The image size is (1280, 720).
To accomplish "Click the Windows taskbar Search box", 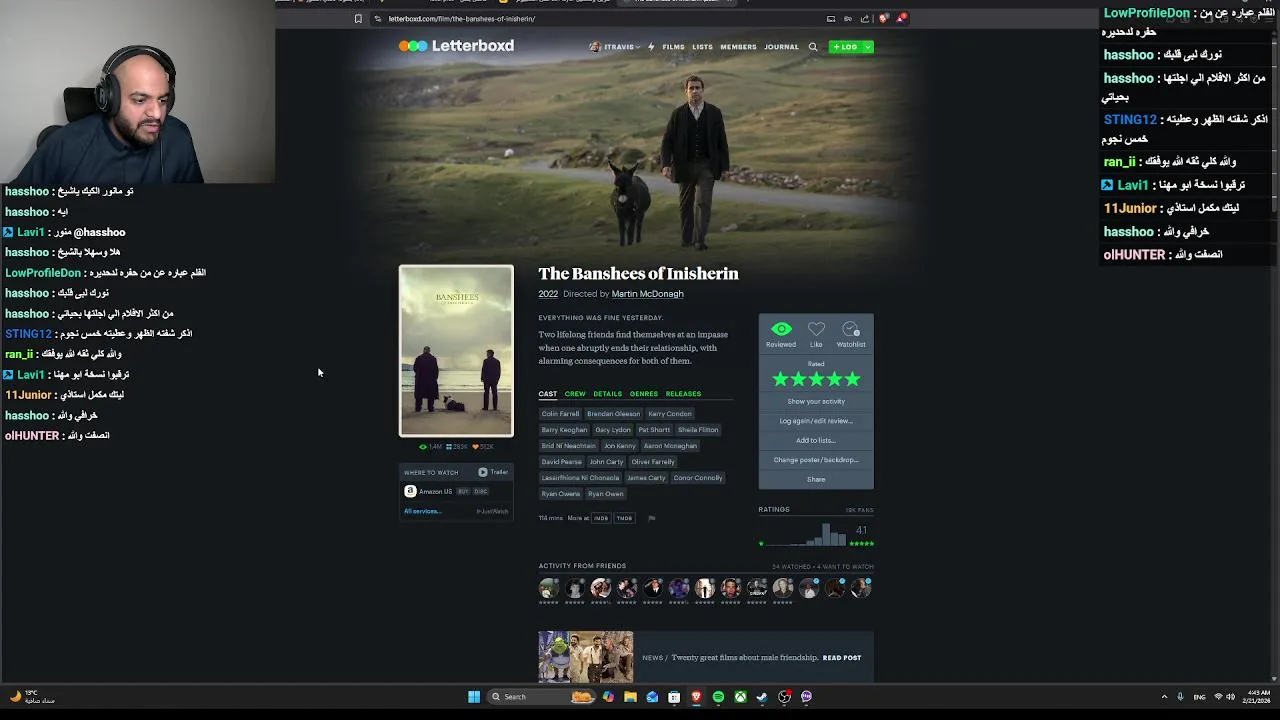I will coord(540,697).
